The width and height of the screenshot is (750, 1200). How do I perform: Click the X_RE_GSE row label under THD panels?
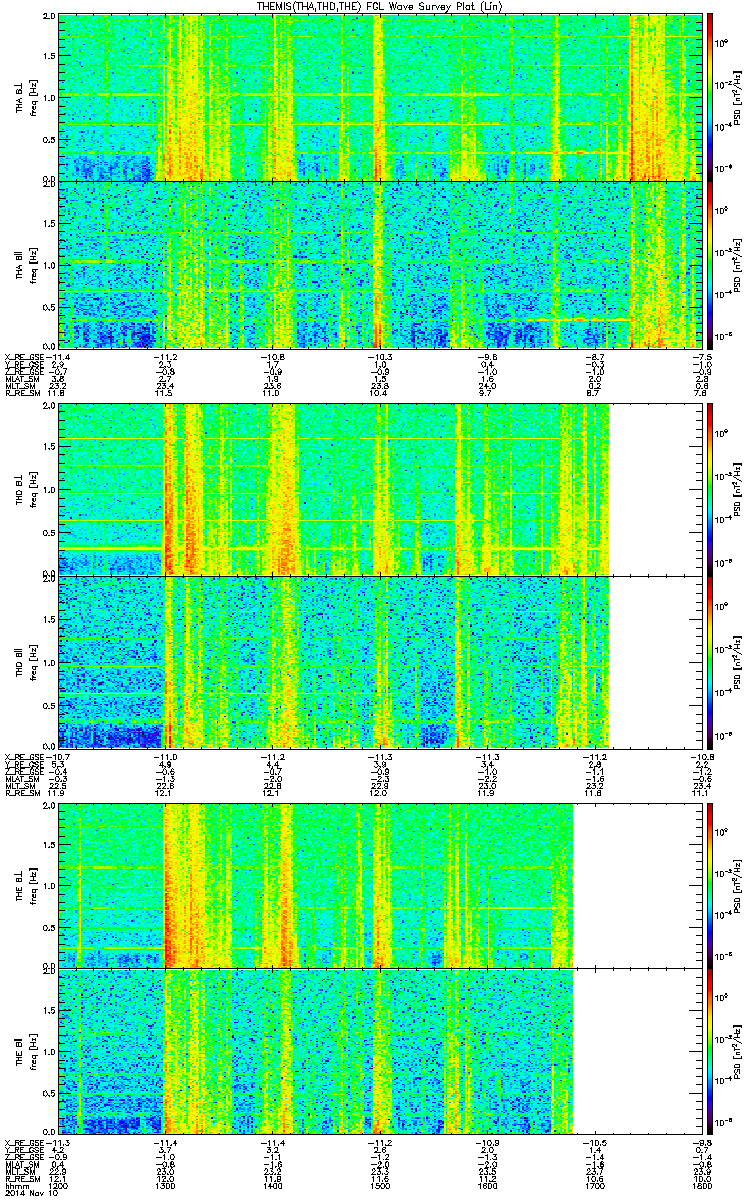23,756
